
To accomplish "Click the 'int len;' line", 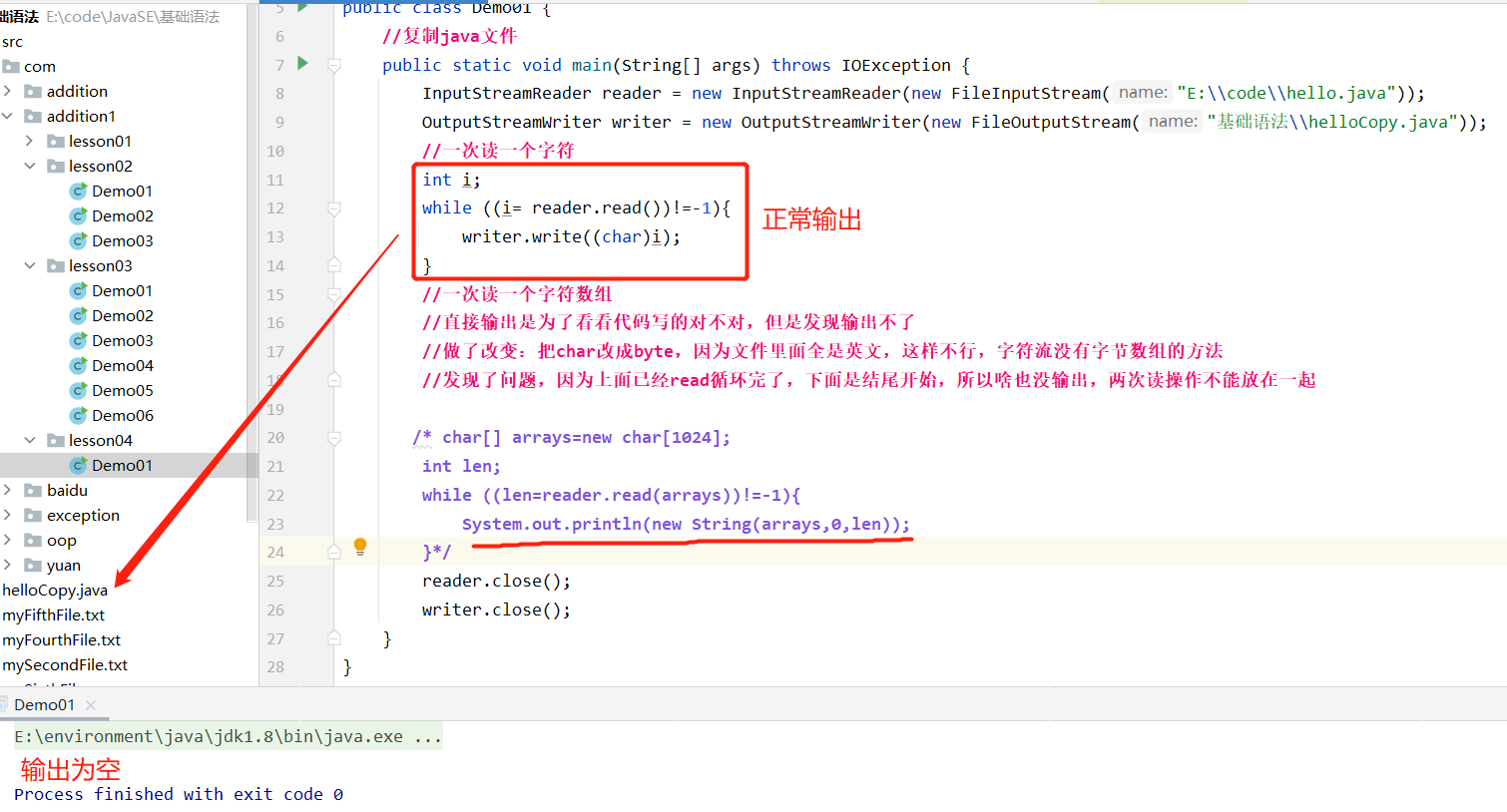I will pos(461,466).
